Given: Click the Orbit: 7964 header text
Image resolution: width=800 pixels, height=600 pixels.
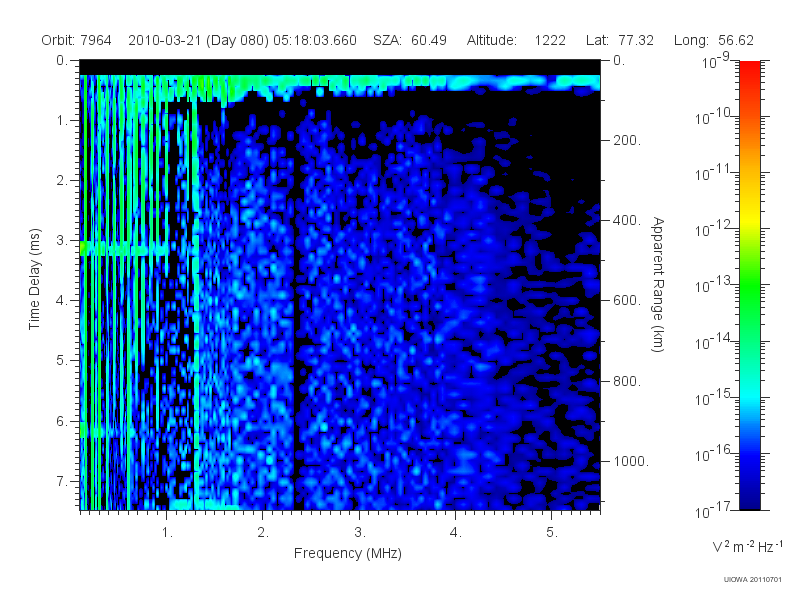Looking at the screenshot, I should (x=76, y=40).
